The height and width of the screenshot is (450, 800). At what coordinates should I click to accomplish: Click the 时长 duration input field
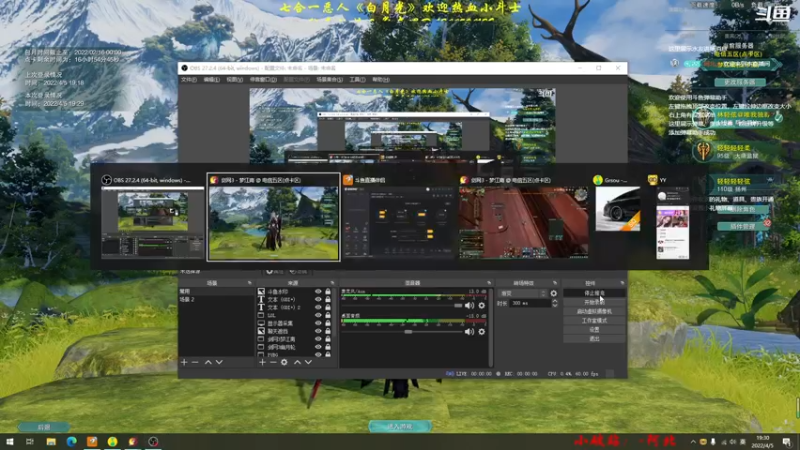click(x=531, y=303)
